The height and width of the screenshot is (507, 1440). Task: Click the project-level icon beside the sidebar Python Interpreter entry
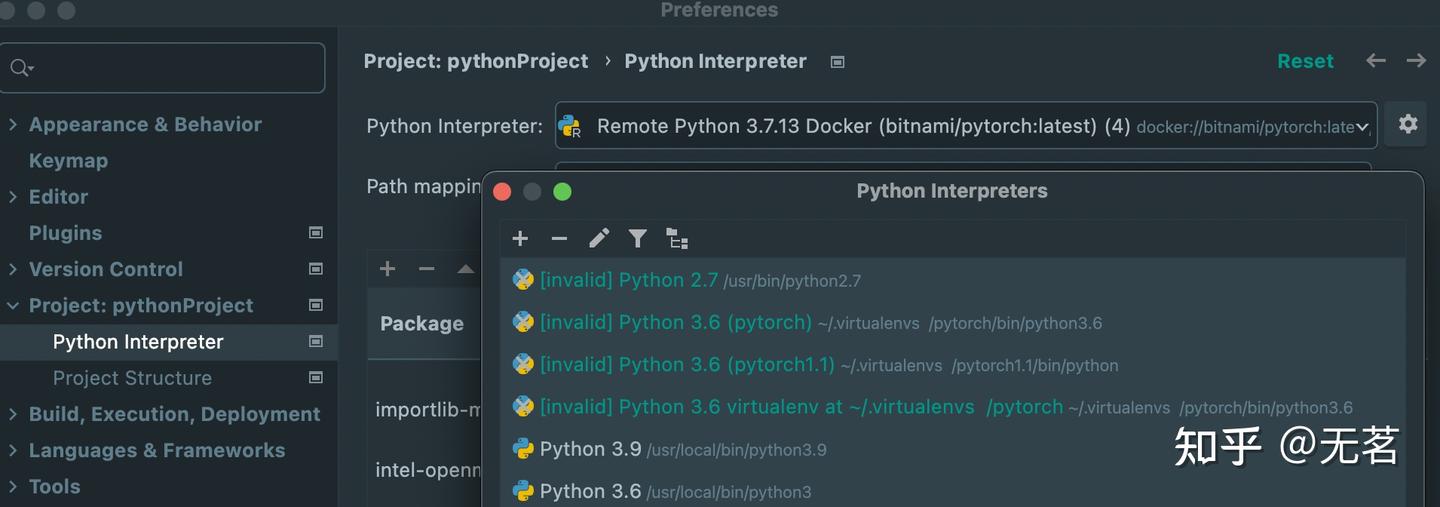316,342
